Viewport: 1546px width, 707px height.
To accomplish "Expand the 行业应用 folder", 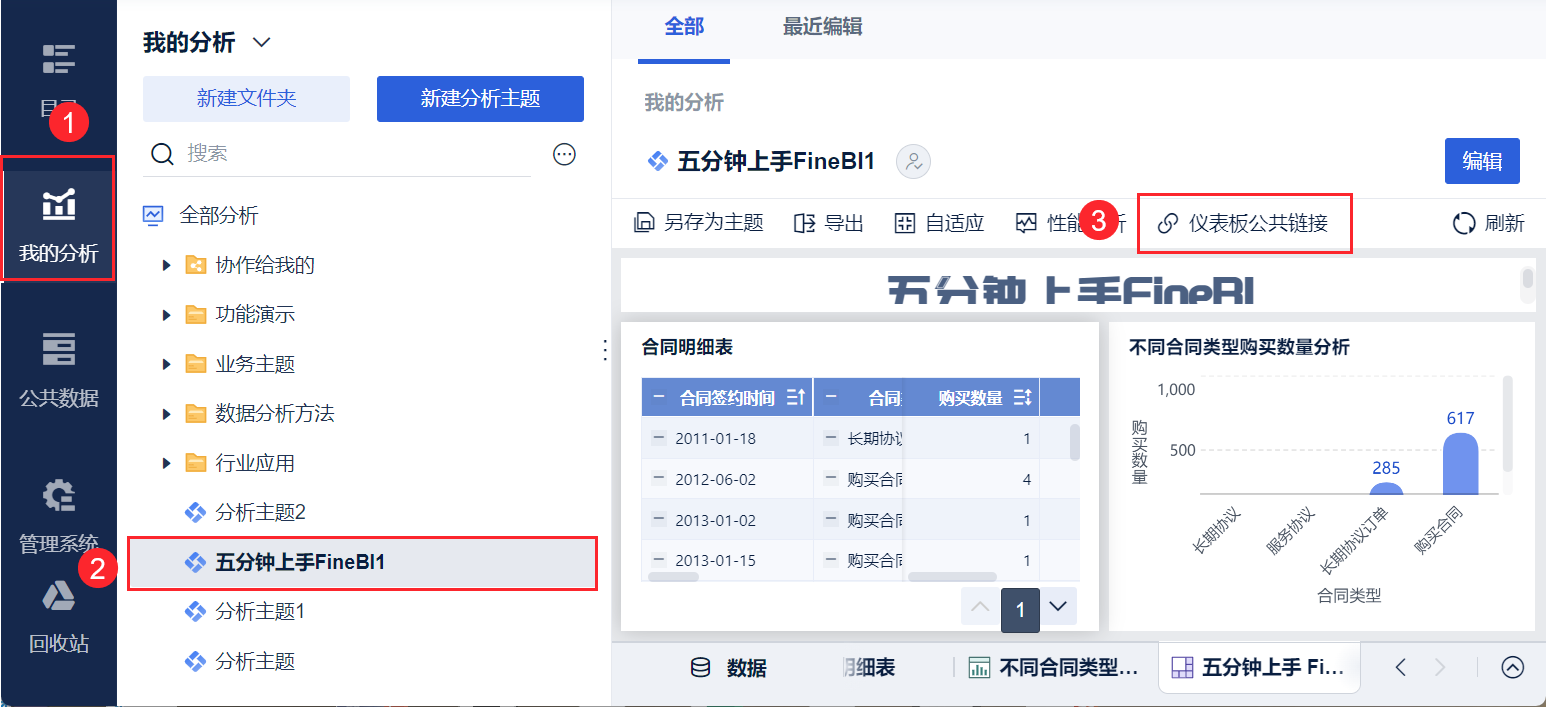I will (x=167, y=463).
